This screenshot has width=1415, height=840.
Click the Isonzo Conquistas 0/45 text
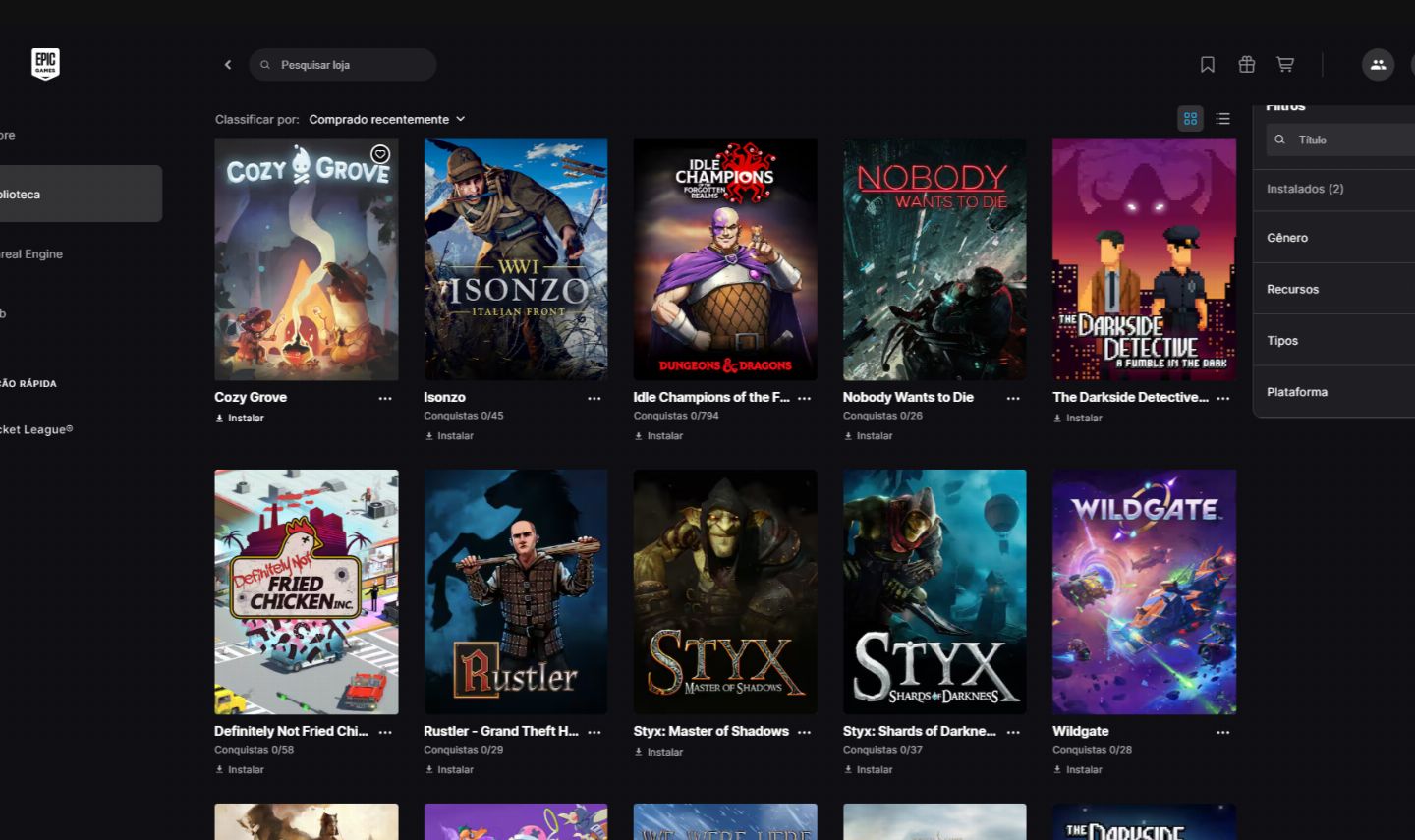[x=464, y=416]
